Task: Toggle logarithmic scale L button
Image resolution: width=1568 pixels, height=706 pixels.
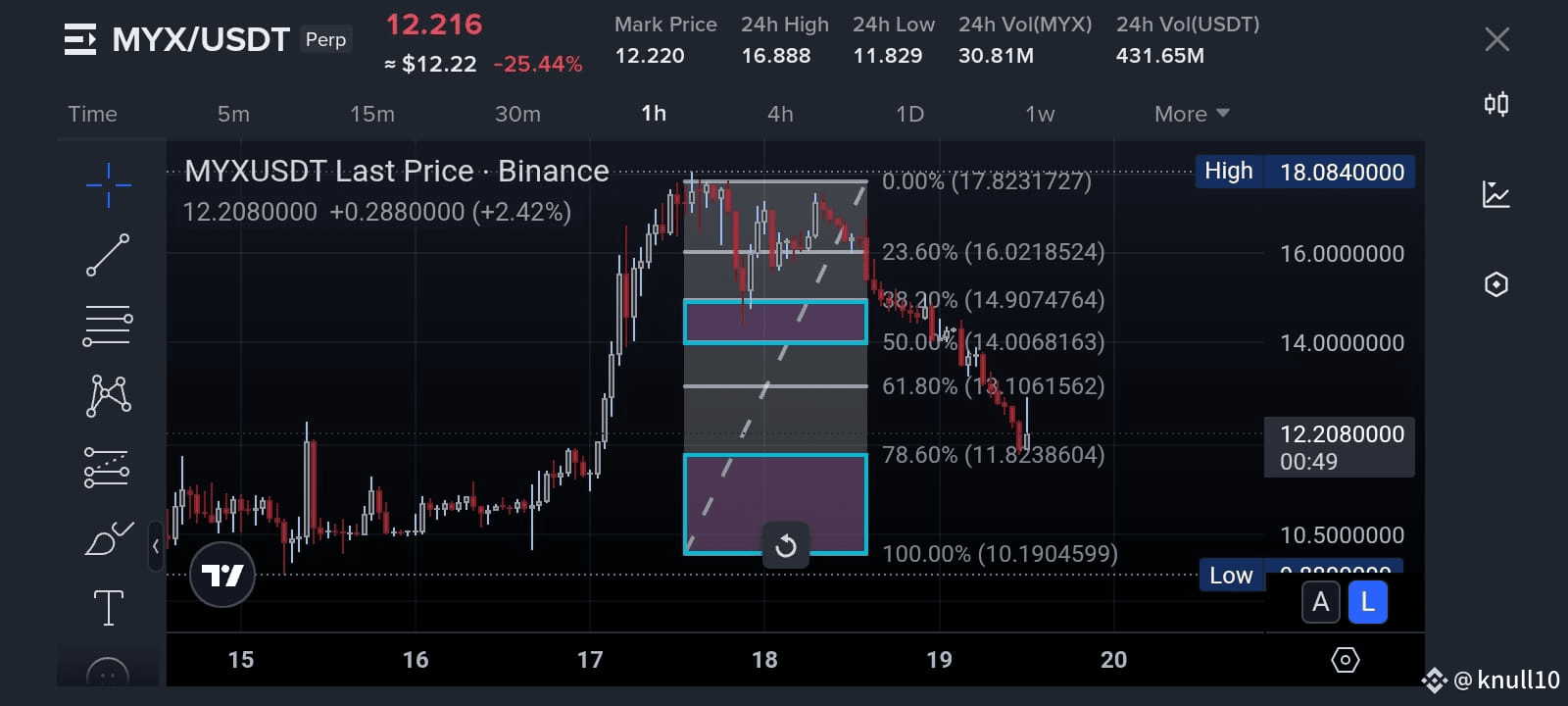Action: click(x=1368, y=602)
